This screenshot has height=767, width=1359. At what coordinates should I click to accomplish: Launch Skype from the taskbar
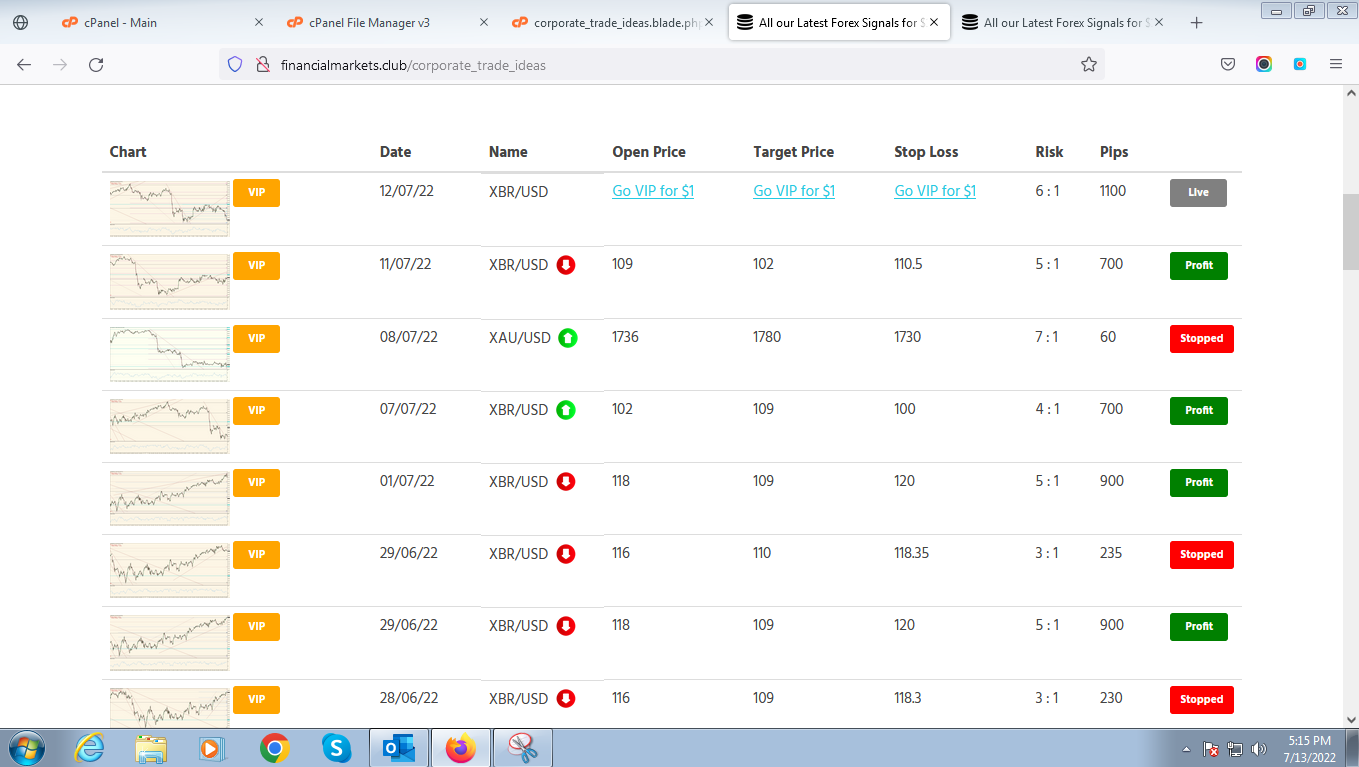tap(336, 748)
